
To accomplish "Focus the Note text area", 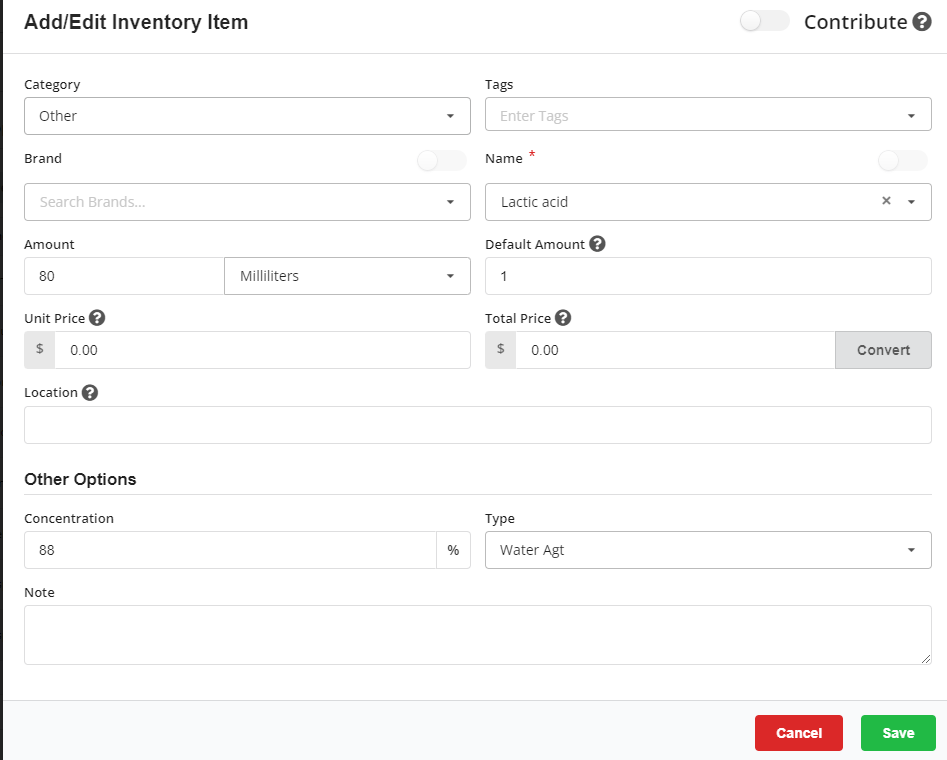I will point(478,635).
